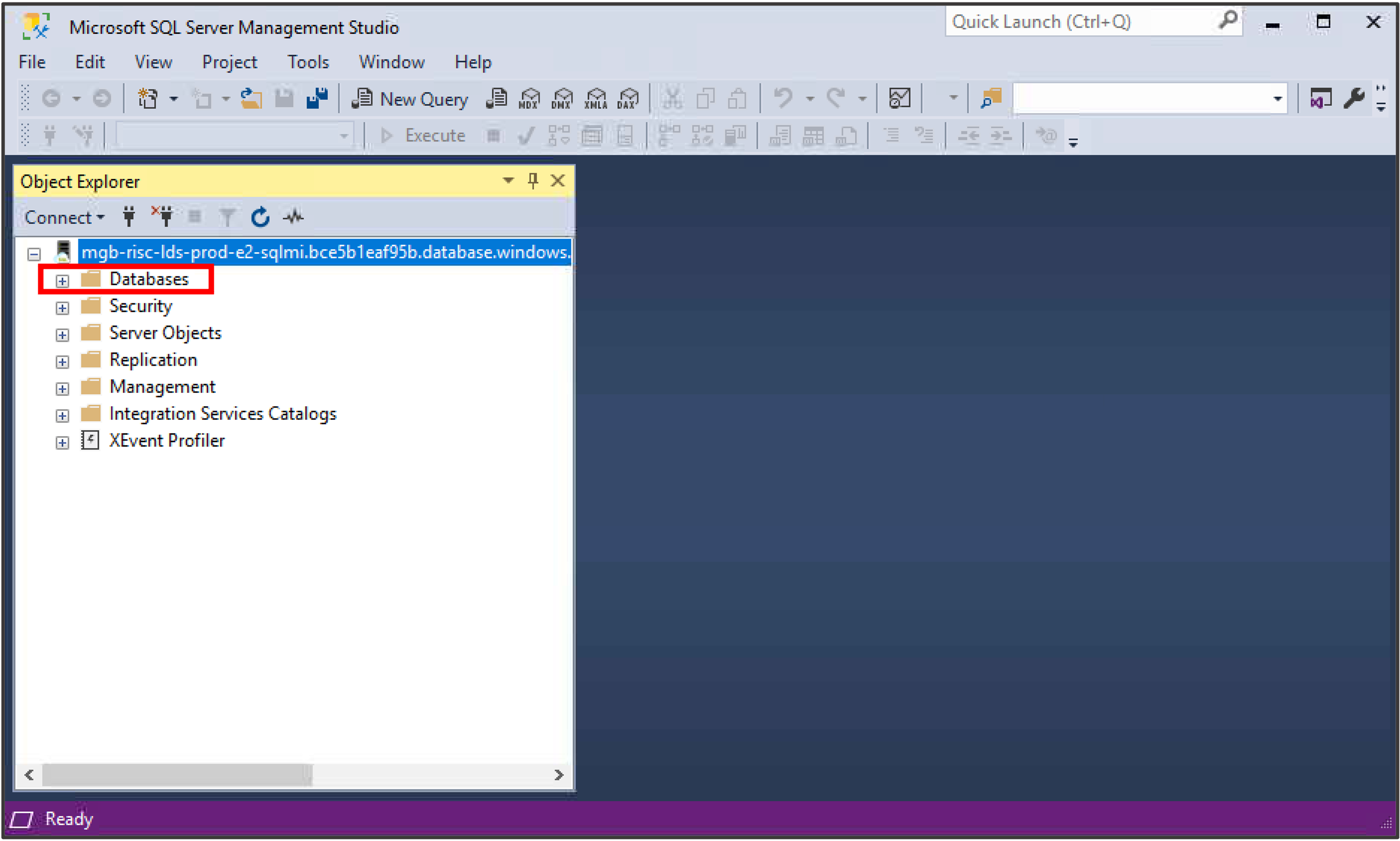Viewport: 1400px width, 841px height.
Task: Pin the Object Explorer panel
Action: point(533,181)
